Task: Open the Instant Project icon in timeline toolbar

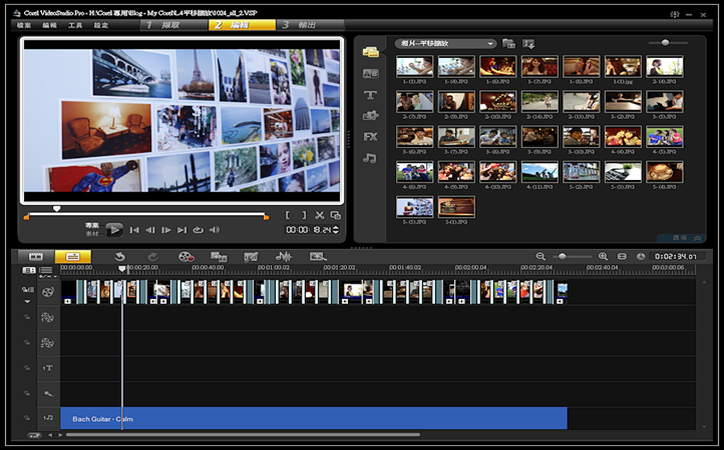Action: pos(318,257)
